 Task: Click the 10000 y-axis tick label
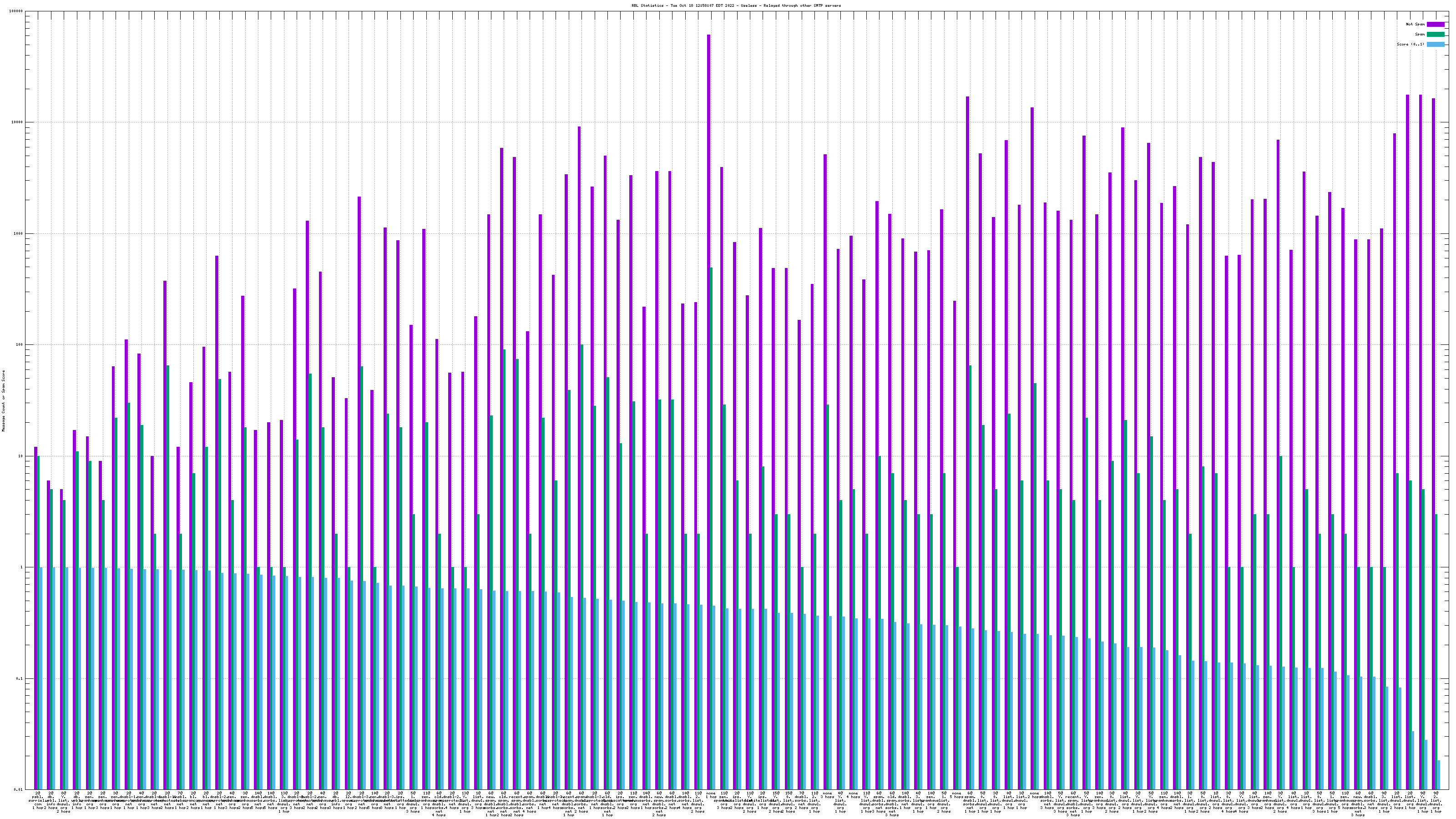point(17,123)
